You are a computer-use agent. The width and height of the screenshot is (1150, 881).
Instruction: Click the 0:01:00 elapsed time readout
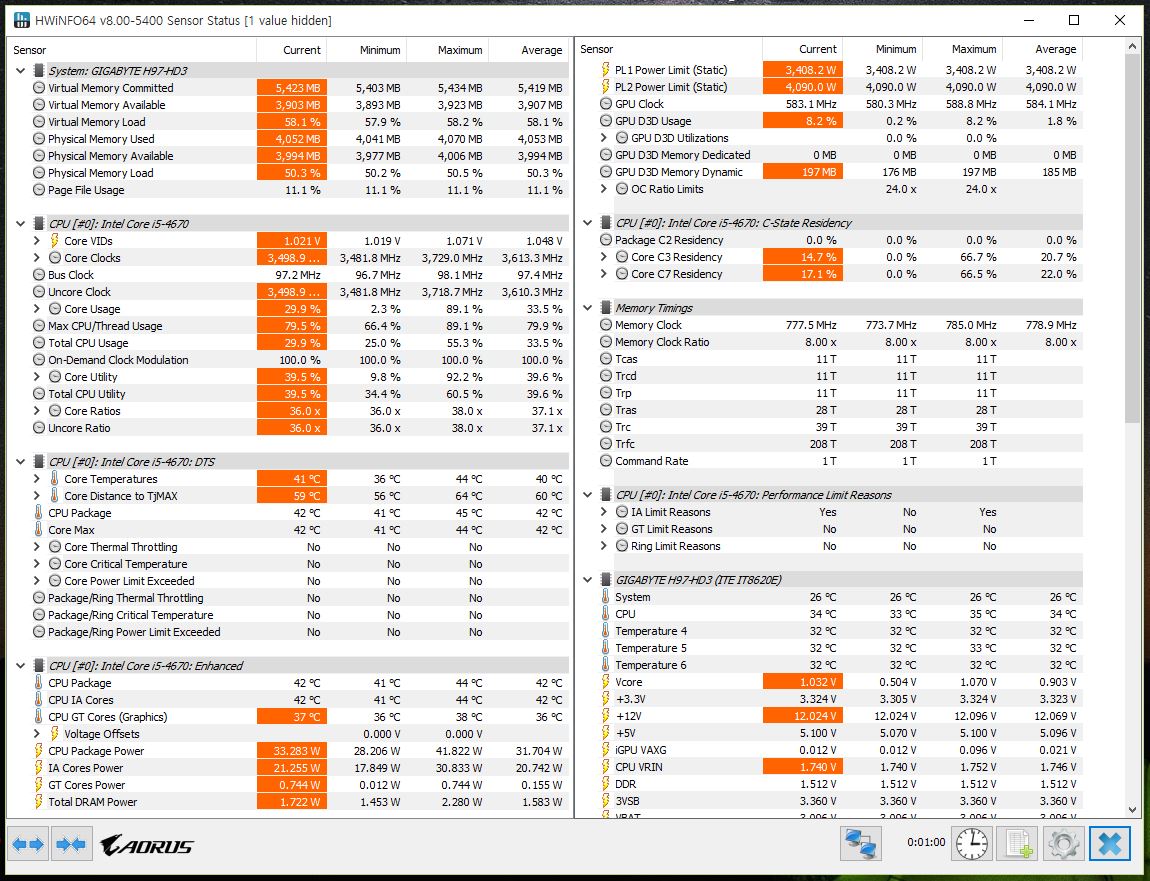[926, 842]
